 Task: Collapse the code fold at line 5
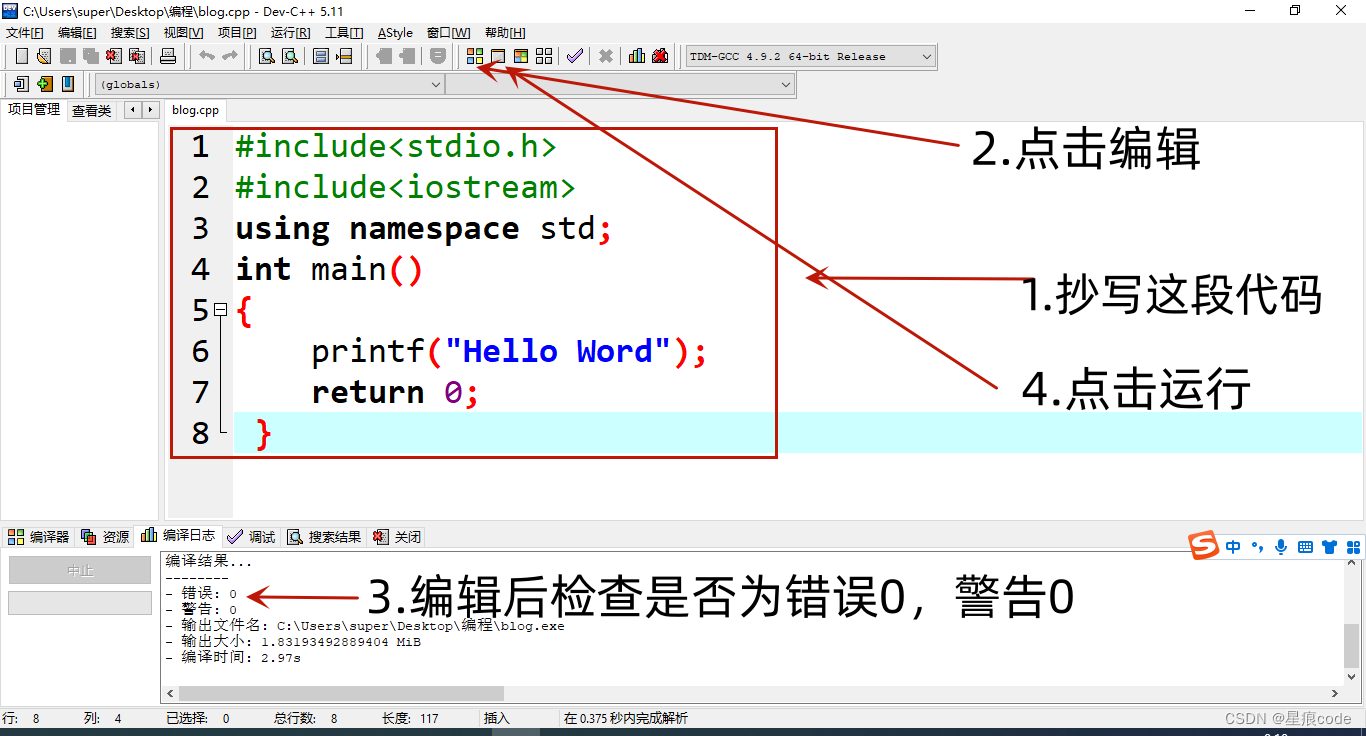tap(220, 311)
